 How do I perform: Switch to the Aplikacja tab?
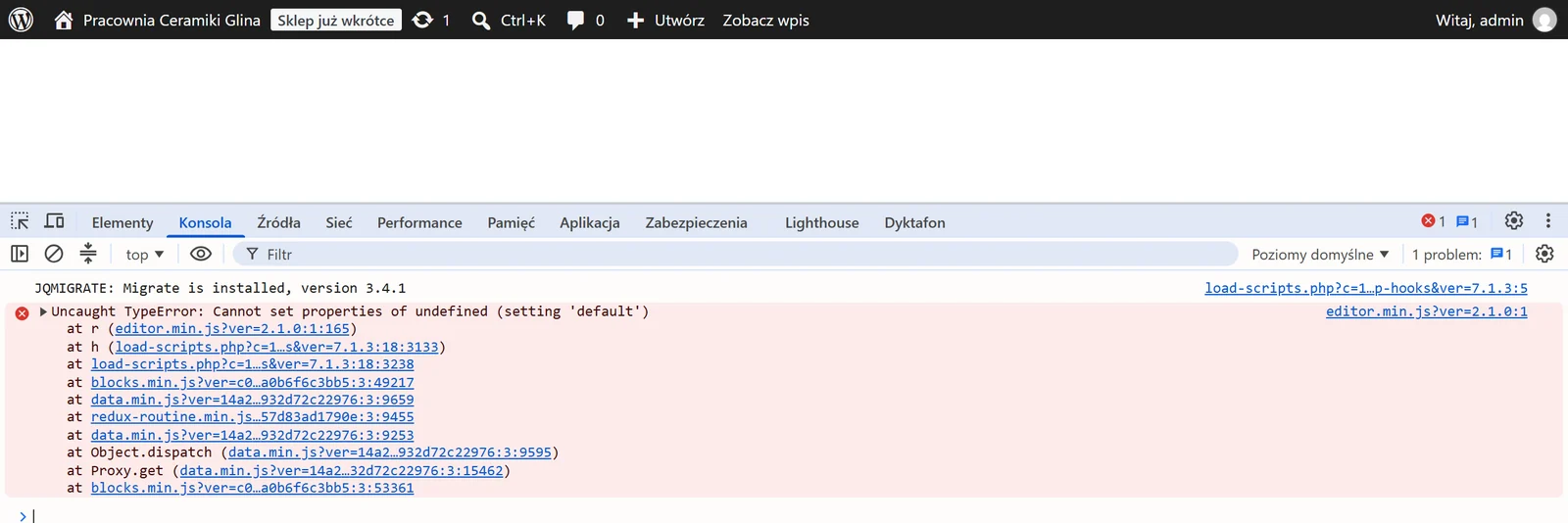tap(590, 222)
